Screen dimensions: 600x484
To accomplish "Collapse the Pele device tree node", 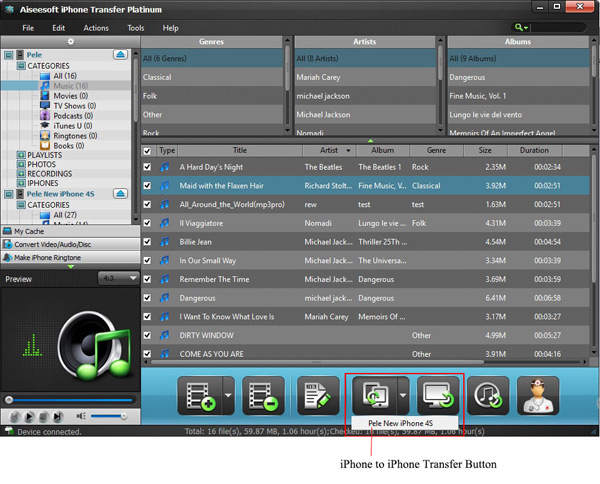I will [8, 55].
